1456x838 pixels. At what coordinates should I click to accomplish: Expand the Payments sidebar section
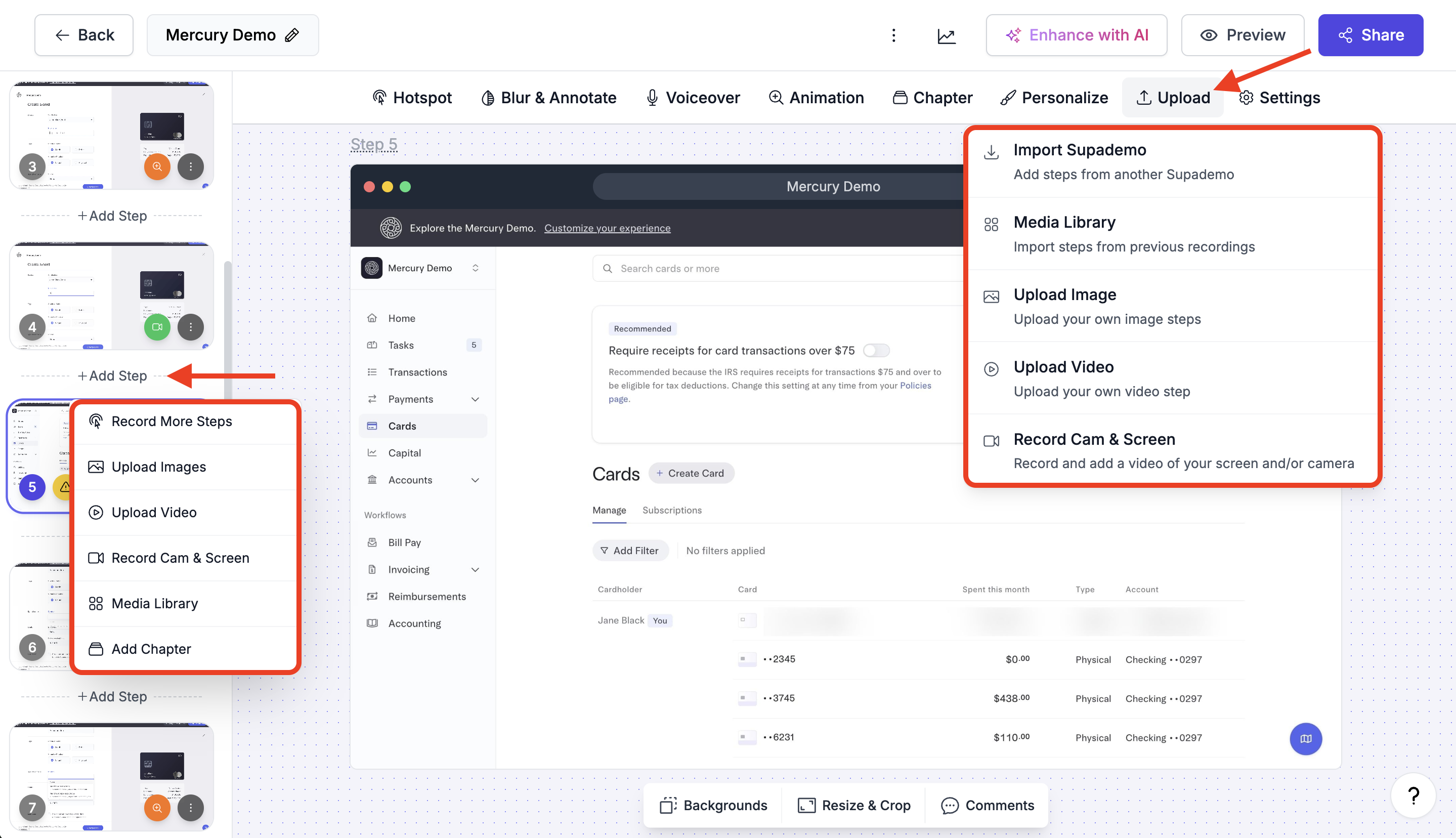[475, 399]
